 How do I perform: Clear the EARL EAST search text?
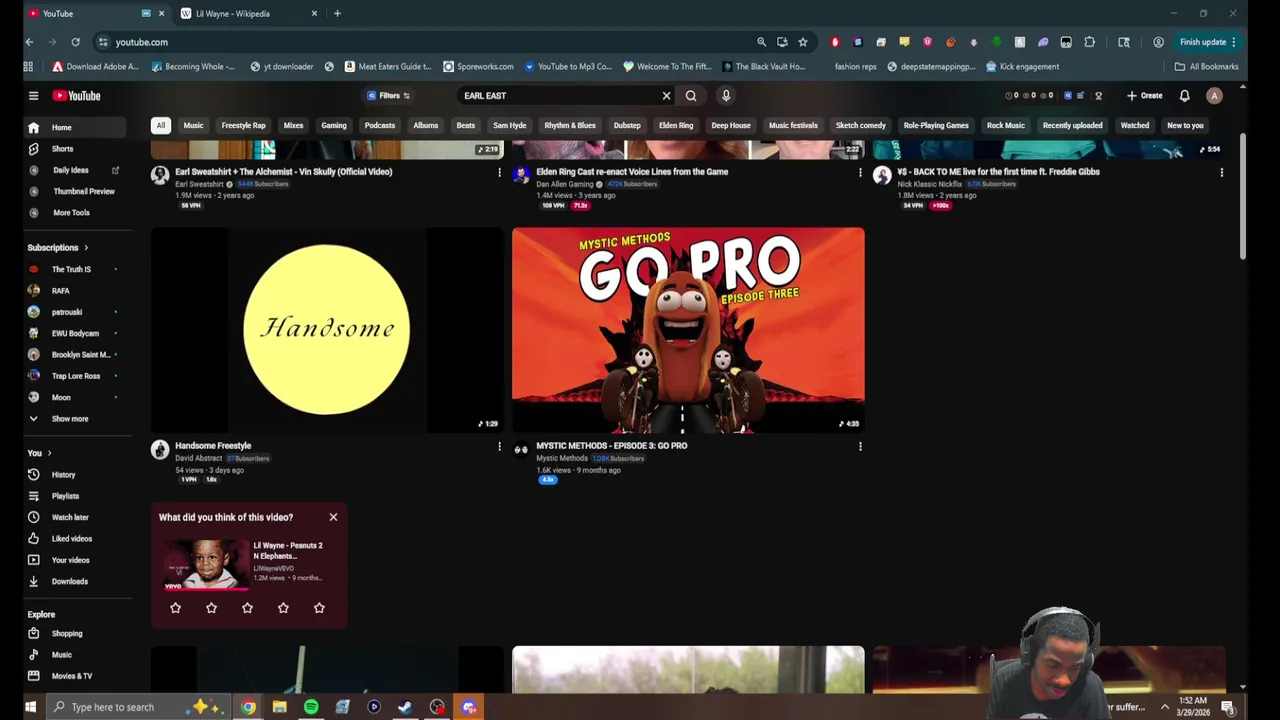click(666, 96)
